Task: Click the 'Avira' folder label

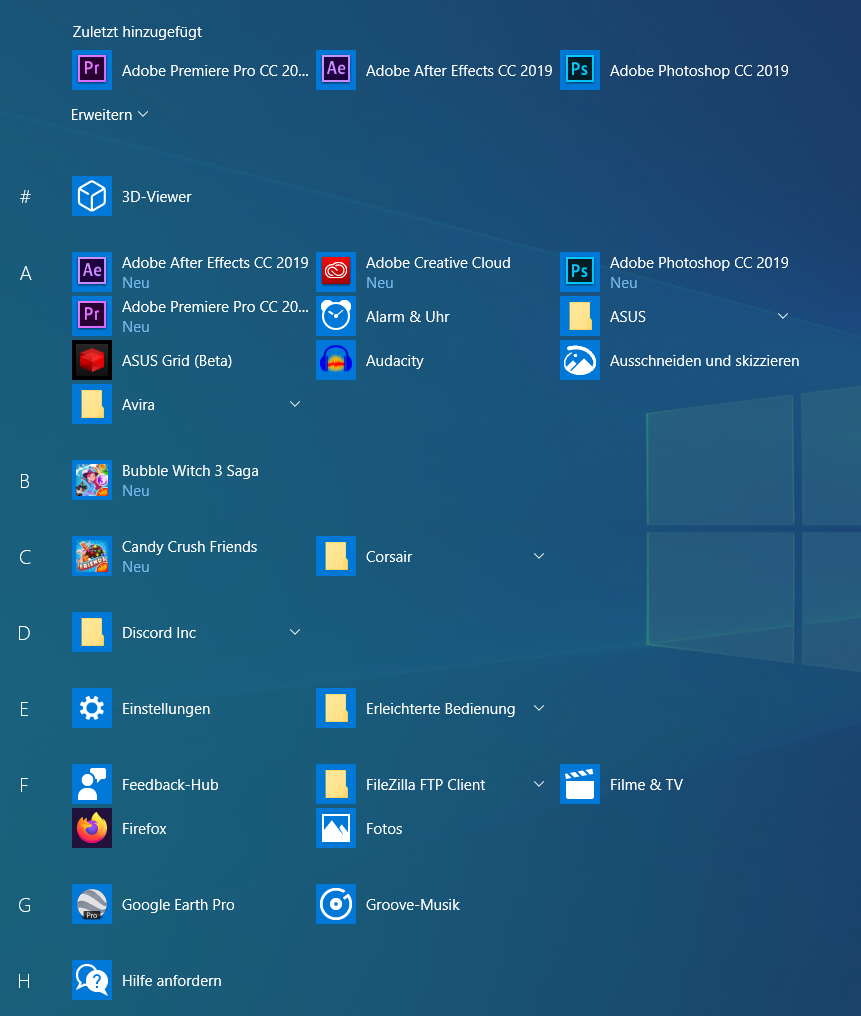Action: tap(138, 404)
